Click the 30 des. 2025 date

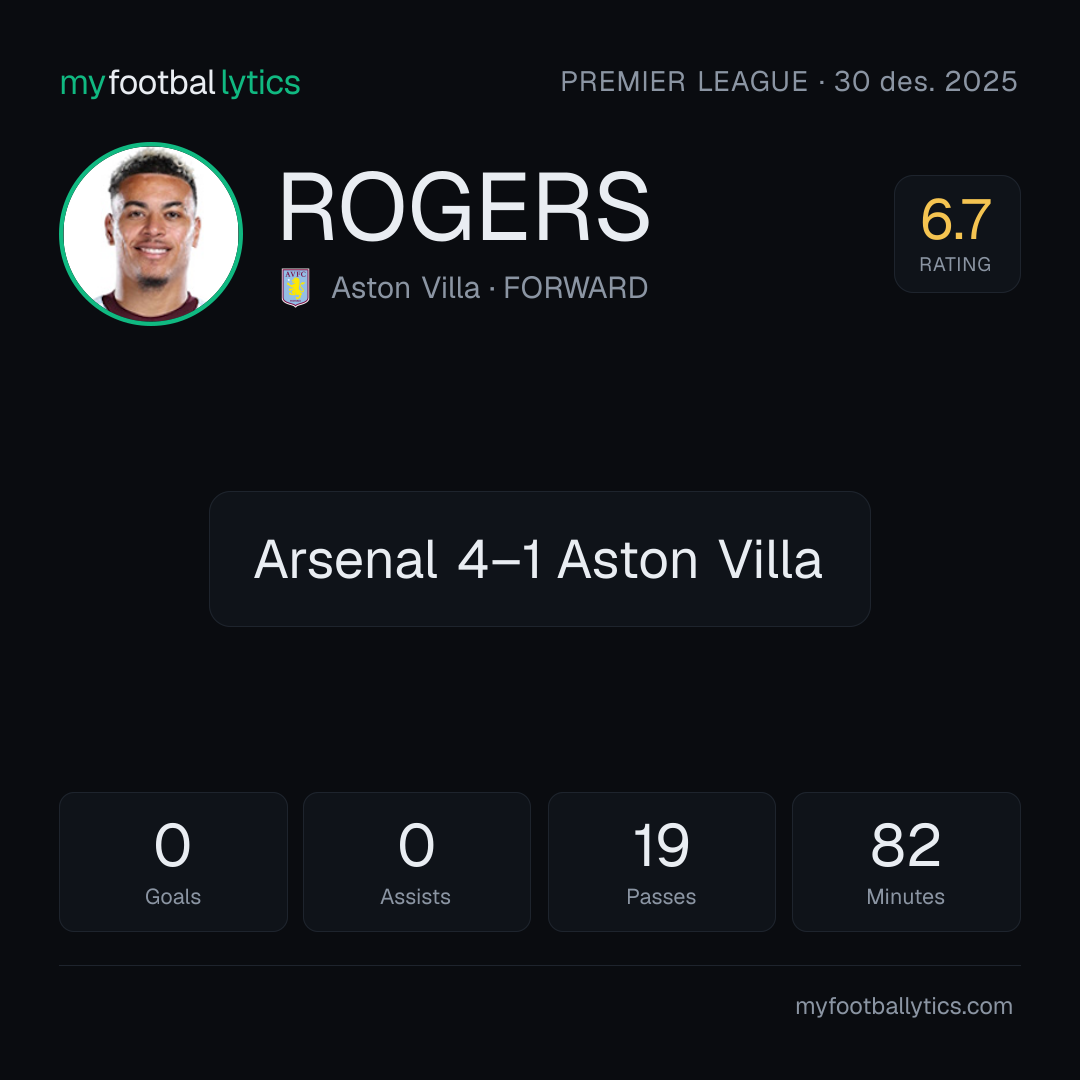coord(926,82)
